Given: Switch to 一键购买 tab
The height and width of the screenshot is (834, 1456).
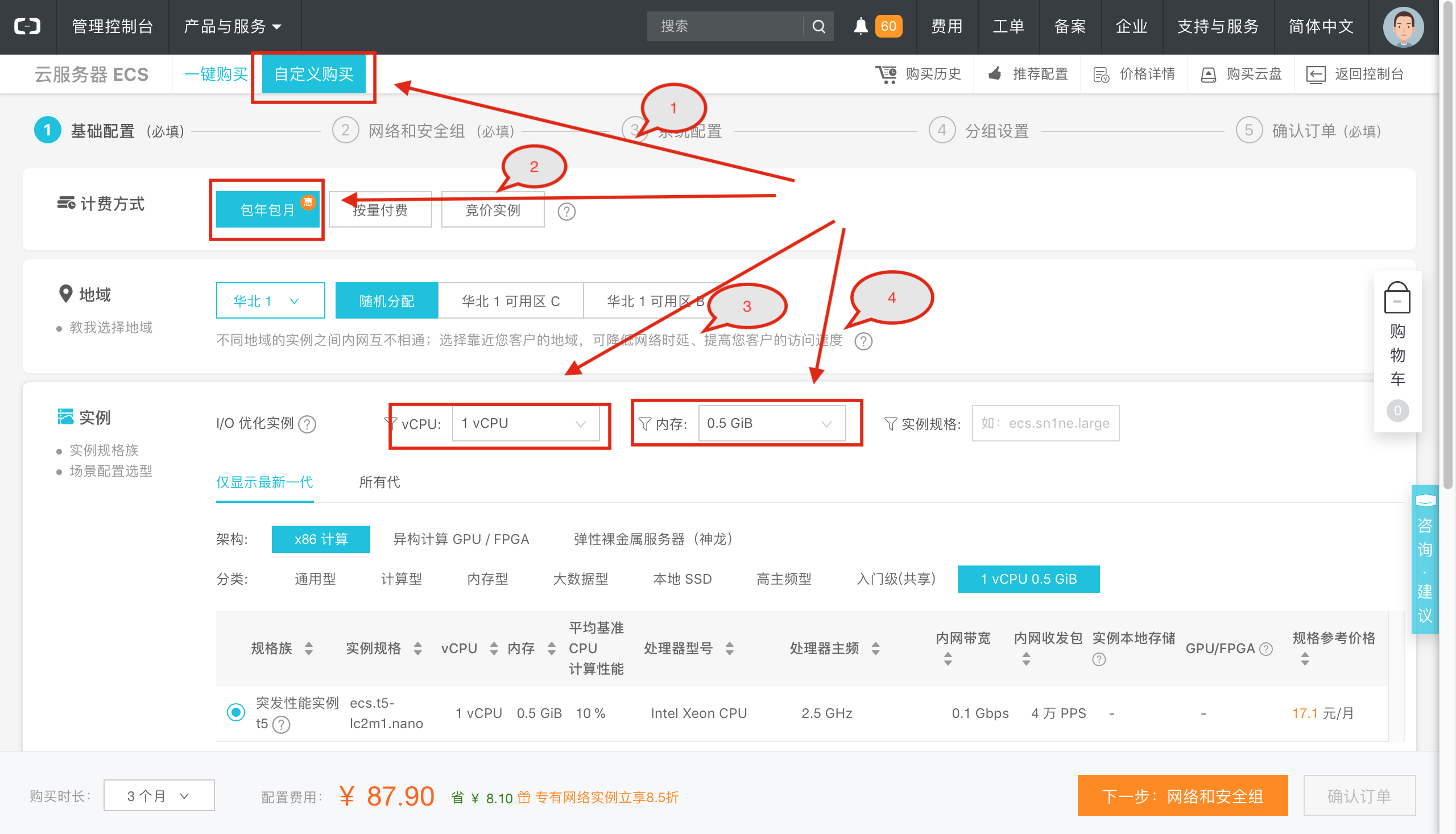Looking at the screenshot, I should click(216, 75).
